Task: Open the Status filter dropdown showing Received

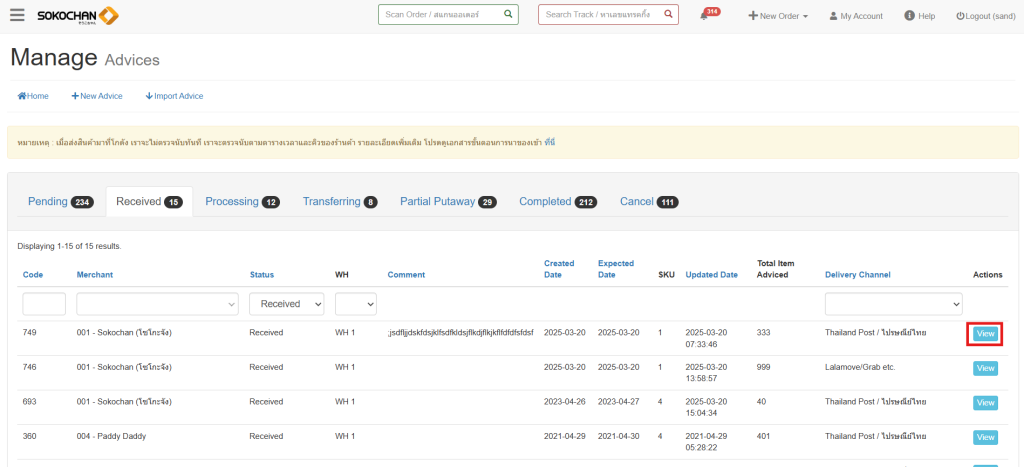Action: coord(287,304)
